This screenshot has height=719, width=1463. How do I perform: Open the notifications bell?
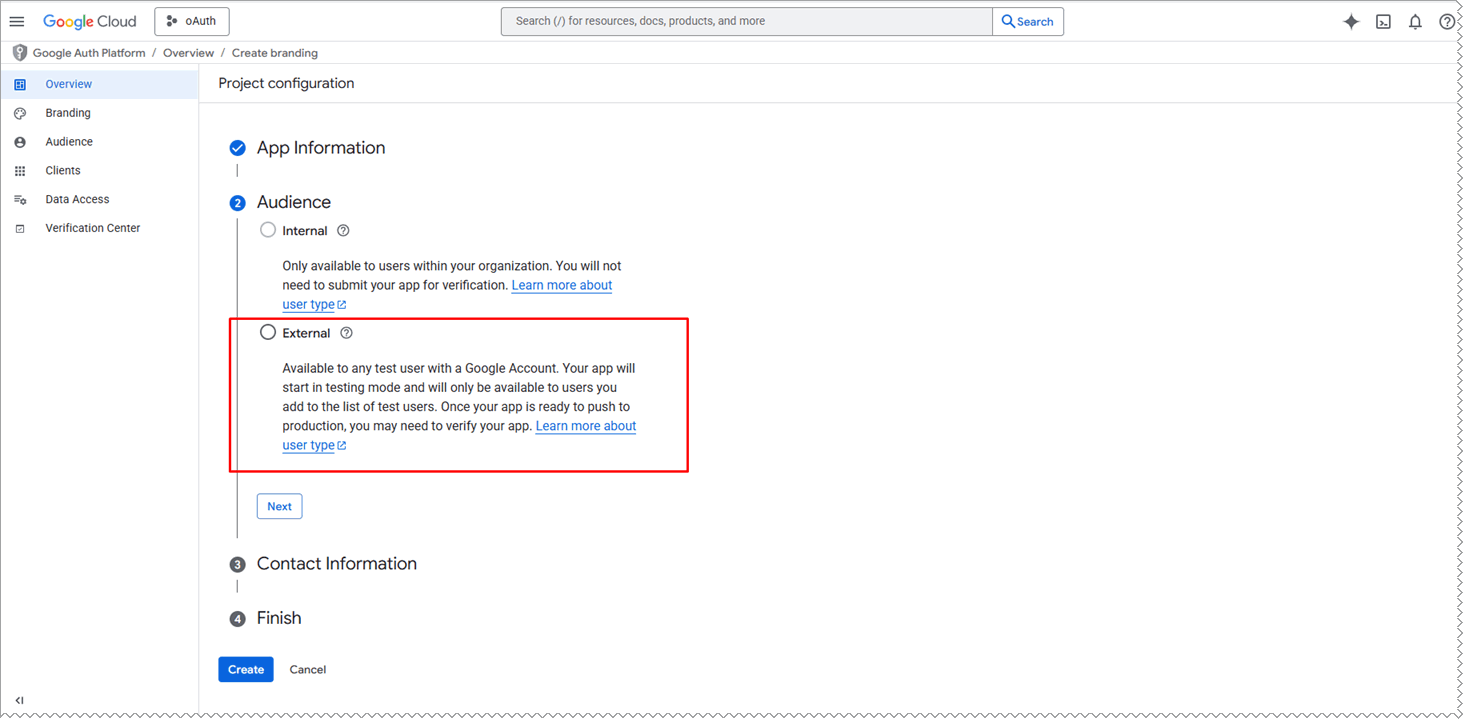click(x=1415, y=21)
